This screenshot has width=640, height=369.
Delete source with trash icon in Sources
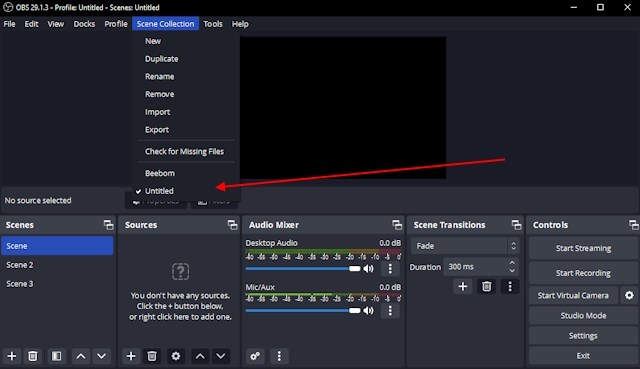[x=152, y=356]
